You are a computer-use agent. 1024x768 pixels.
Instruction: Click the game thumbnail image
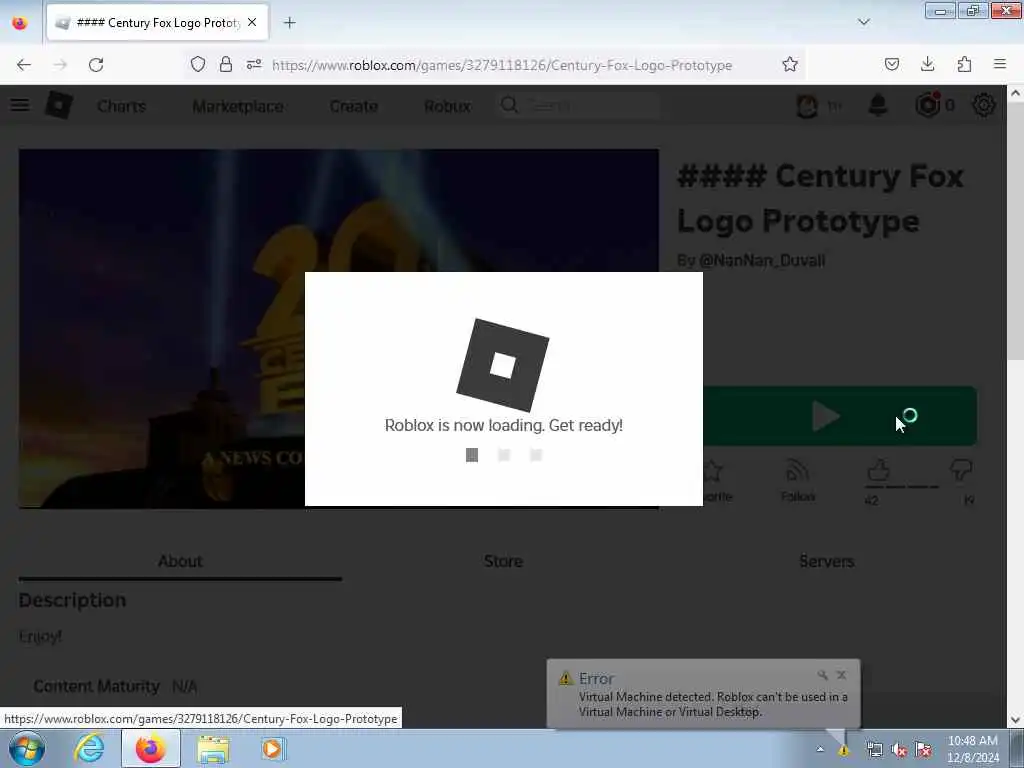(x=338, y=328)
